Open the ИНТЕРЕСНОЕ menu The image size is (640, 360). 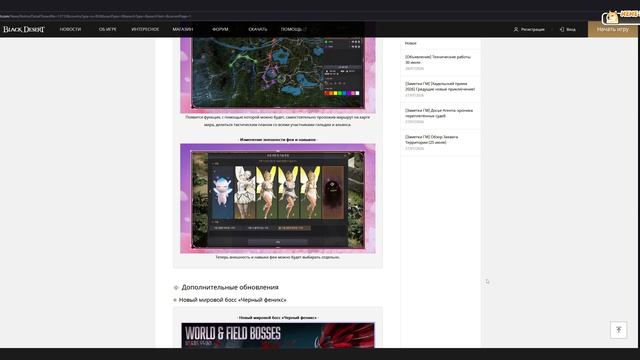(145, 29)
